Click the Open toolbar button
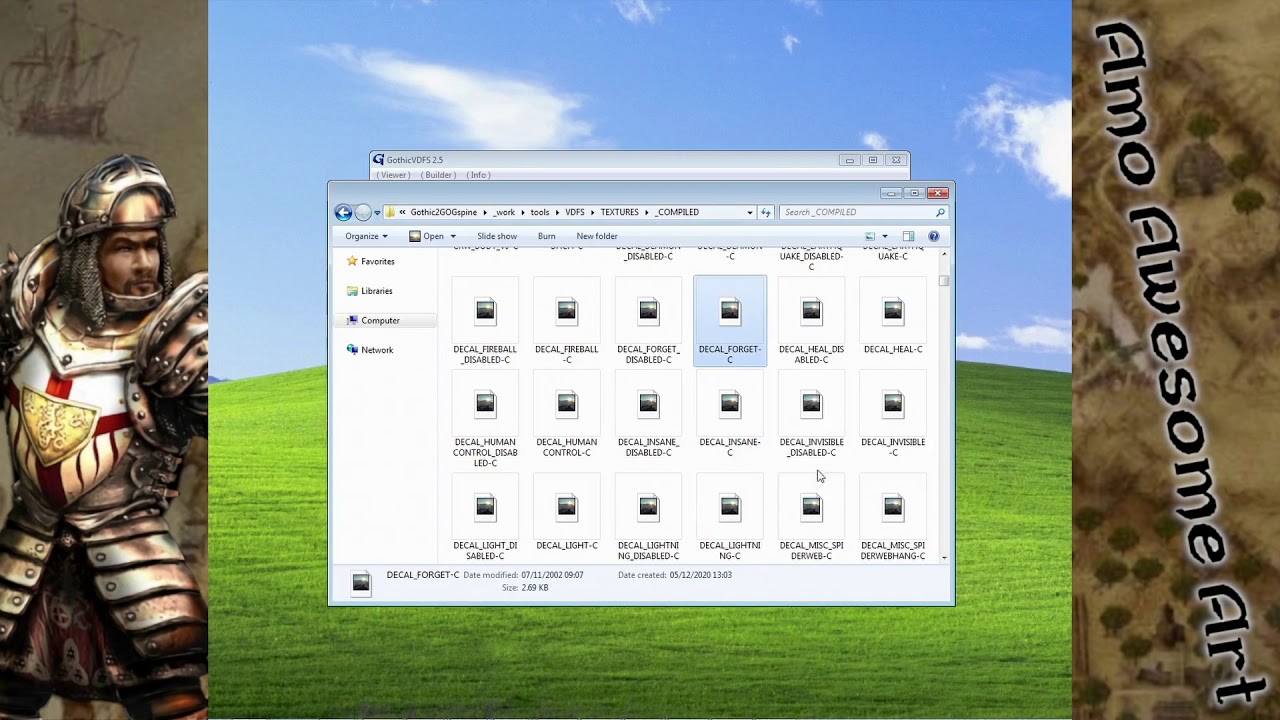 click(x=427, y=236)
